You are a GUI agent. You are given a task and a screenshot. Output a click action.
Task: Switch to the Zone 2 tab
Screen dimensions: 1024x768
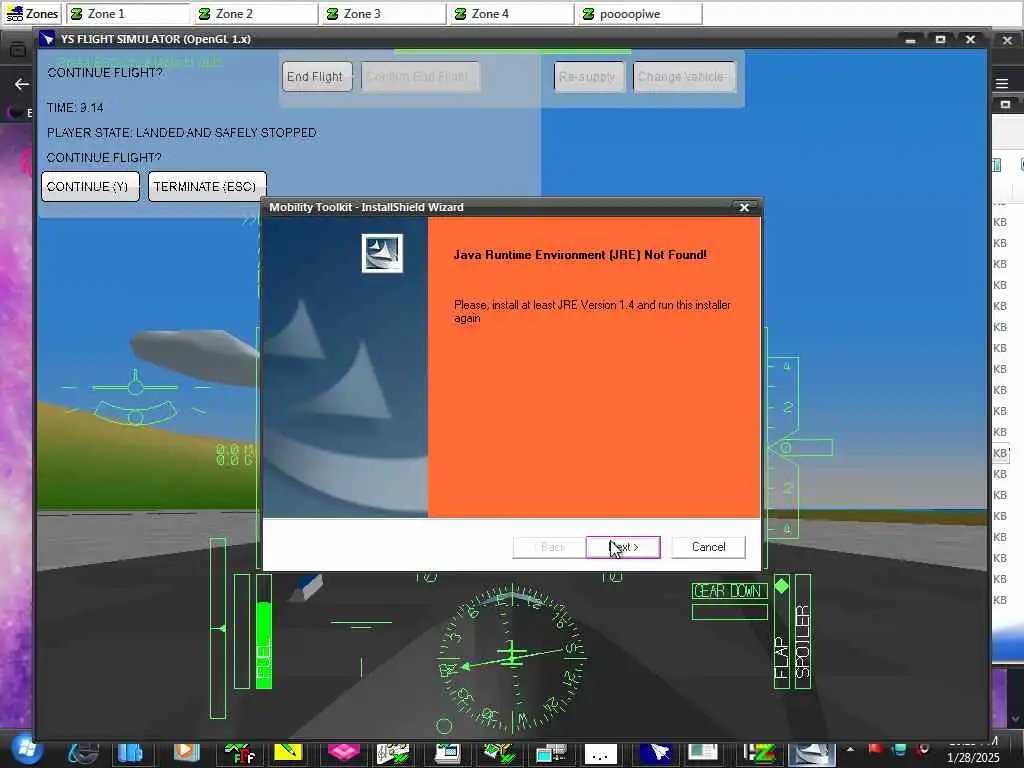point(256,14)
